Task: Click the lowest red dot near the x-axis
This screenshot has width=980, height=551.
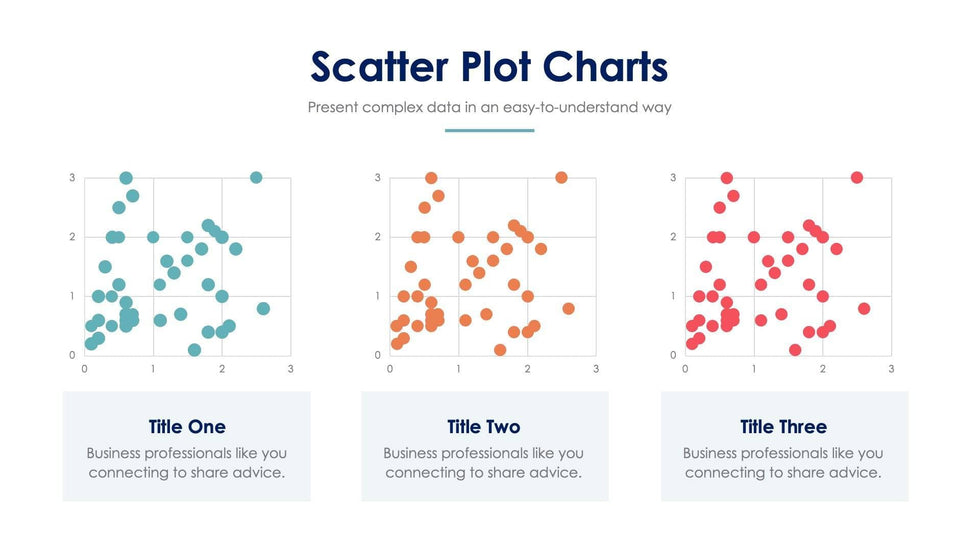Action: point(795,350)
